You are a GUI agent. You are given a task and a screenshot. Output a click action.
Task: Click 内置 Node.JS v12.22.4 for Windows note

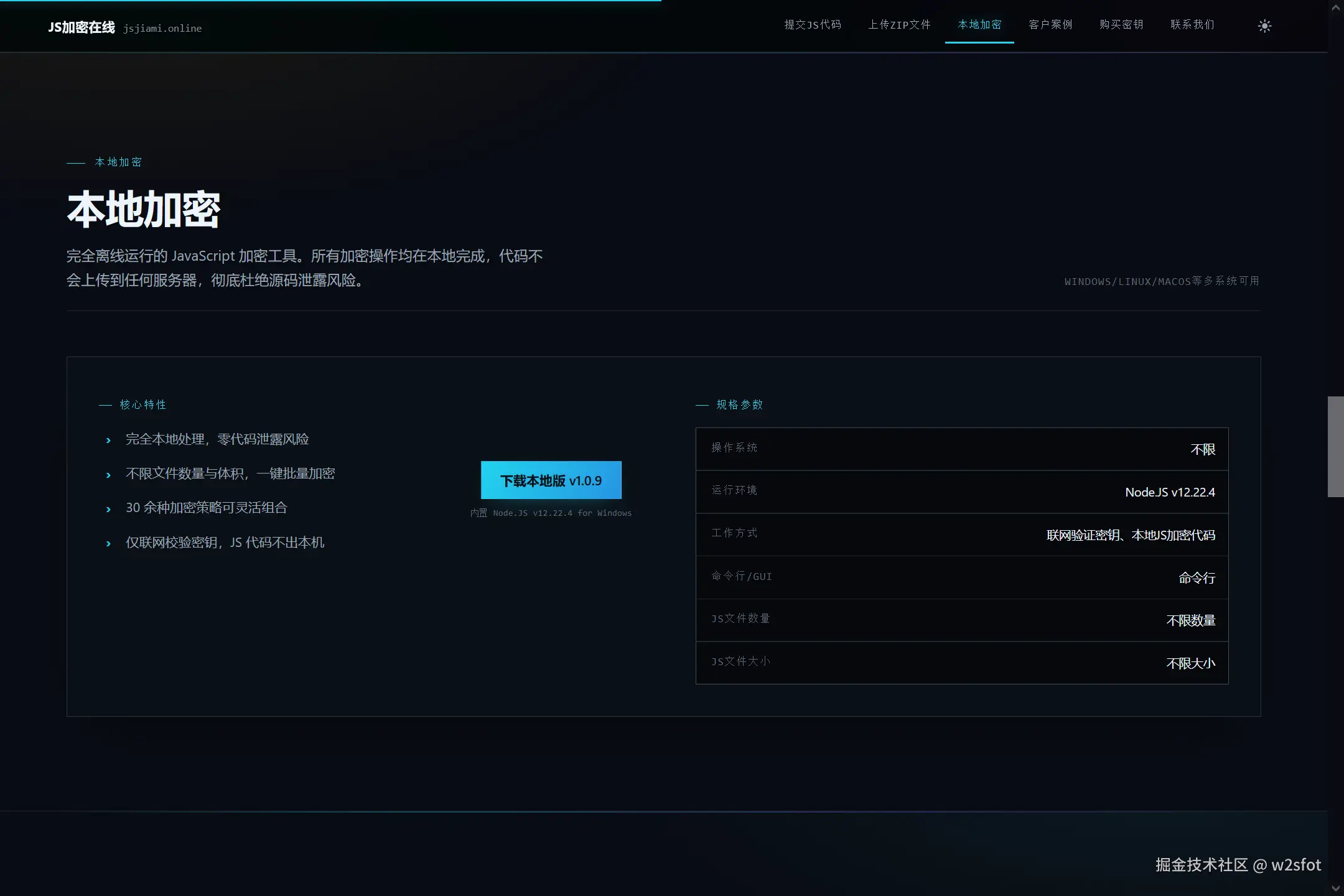pyautogui.click(x=551, y=513)
